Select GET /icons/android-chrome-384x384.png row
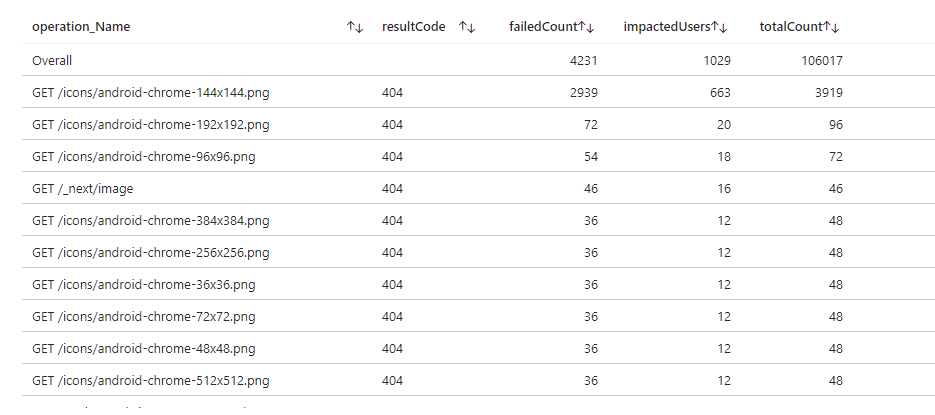Image resolution: width=935 pixels, height=415 pixels. pos(150,221)
